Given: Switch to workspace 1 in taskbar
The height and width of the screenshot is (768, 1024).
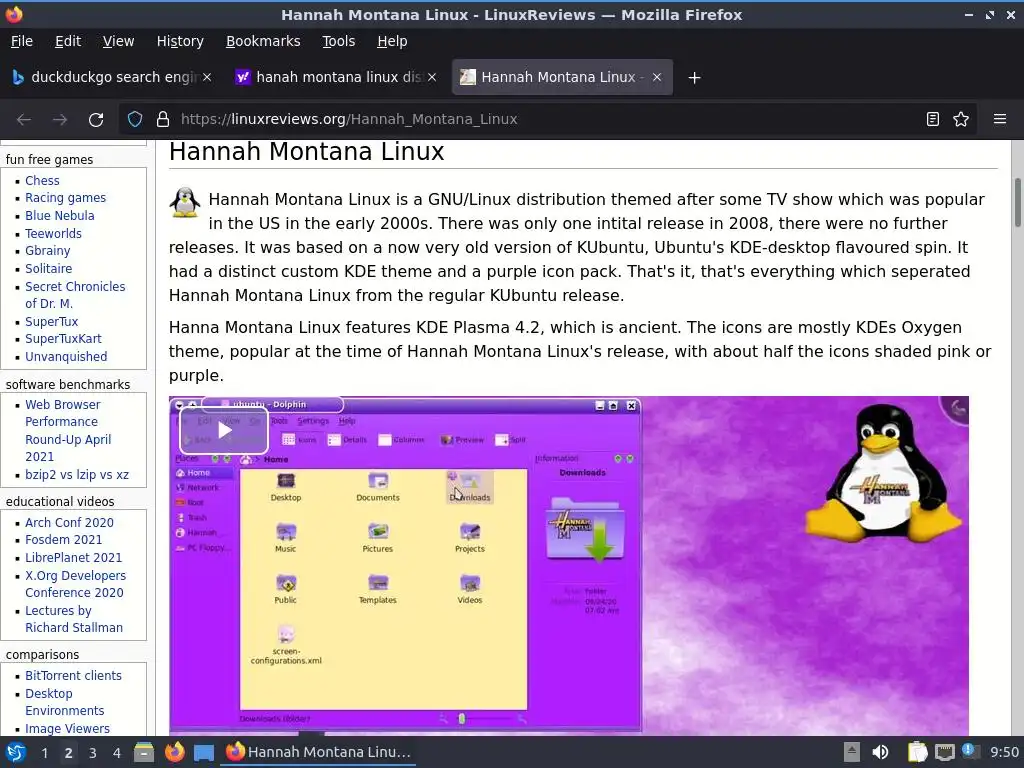Looking at the screenshot, I should coord(44,753).
